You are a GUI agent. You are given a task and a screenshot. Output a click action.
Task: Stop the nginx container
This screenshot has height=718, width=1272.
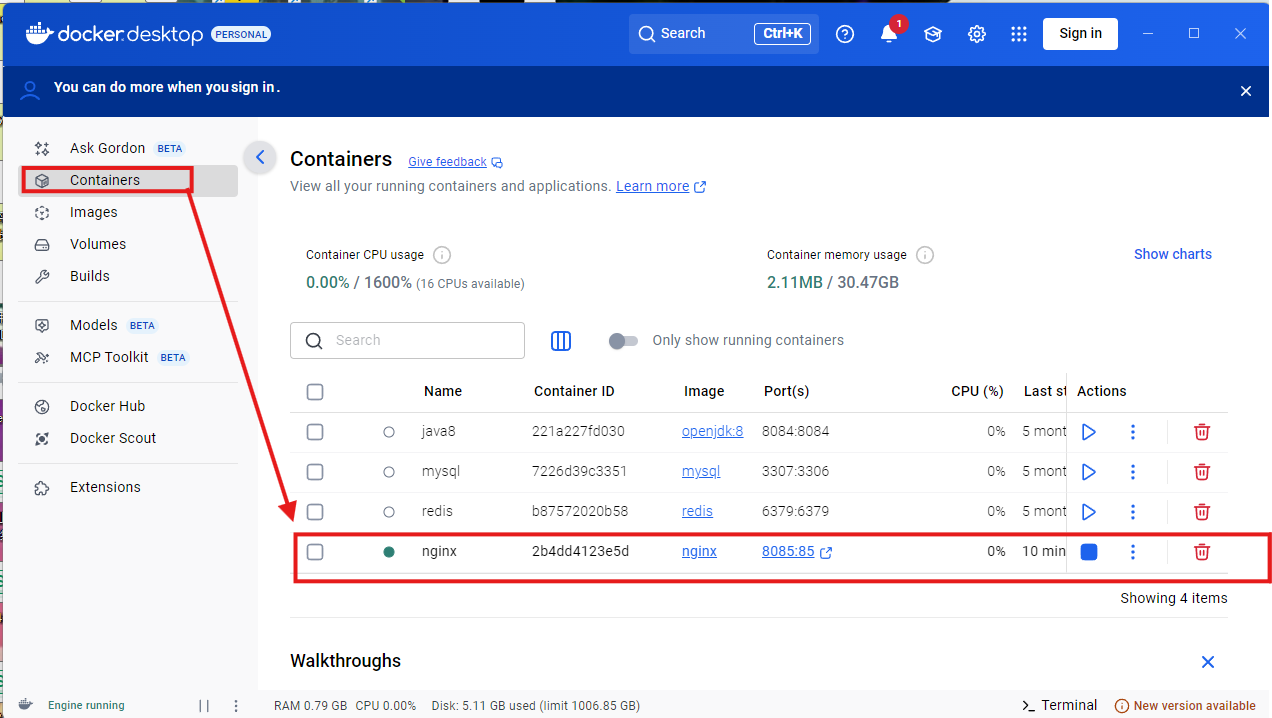[x=1089, y=552]
